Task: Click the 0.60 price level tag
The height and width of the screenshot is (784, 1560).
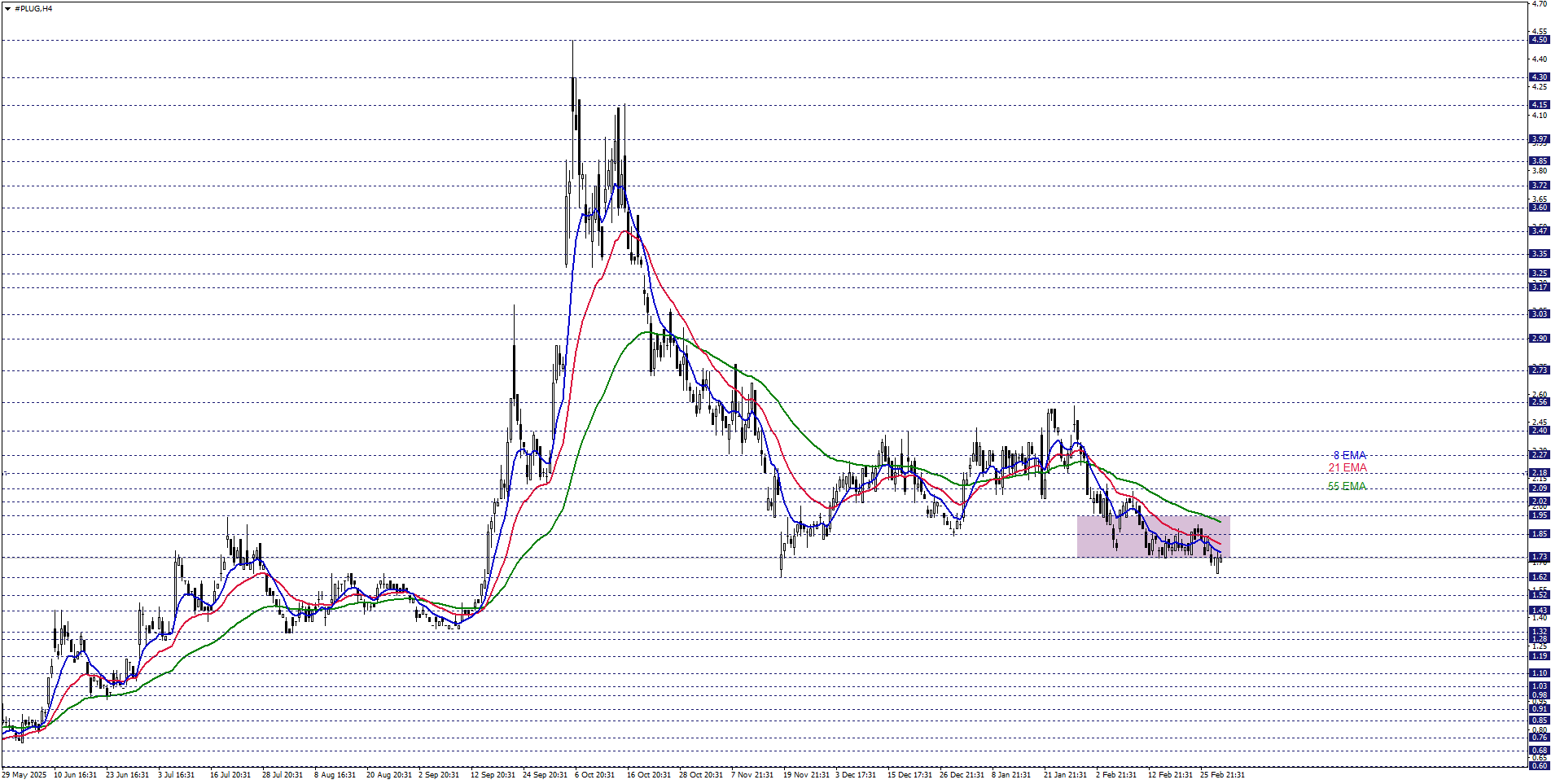Action: (1539, 766)
